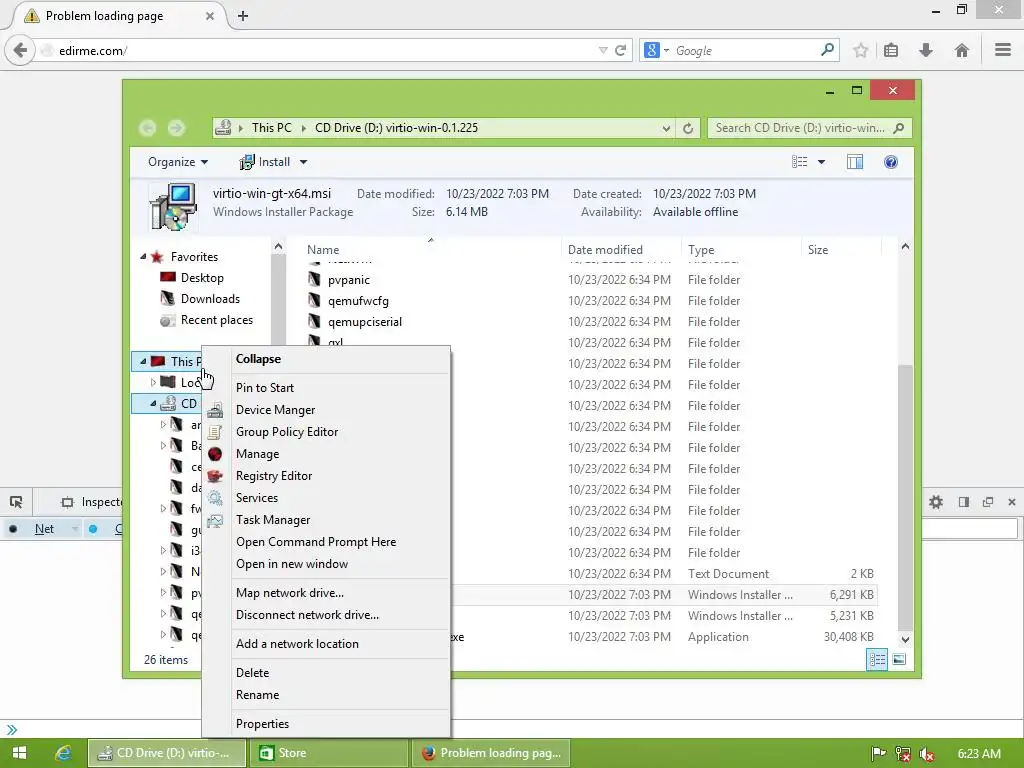Viewport: 1024px width, 768px height.
Task: Open Properties from the context menu
Action: click(262, 724)
